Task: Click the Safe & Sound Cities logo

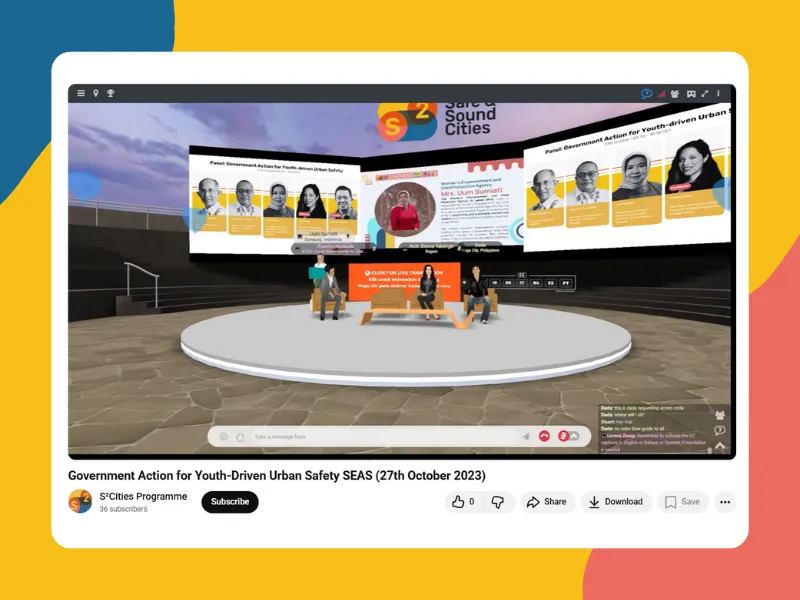Action: click(438, 121)
